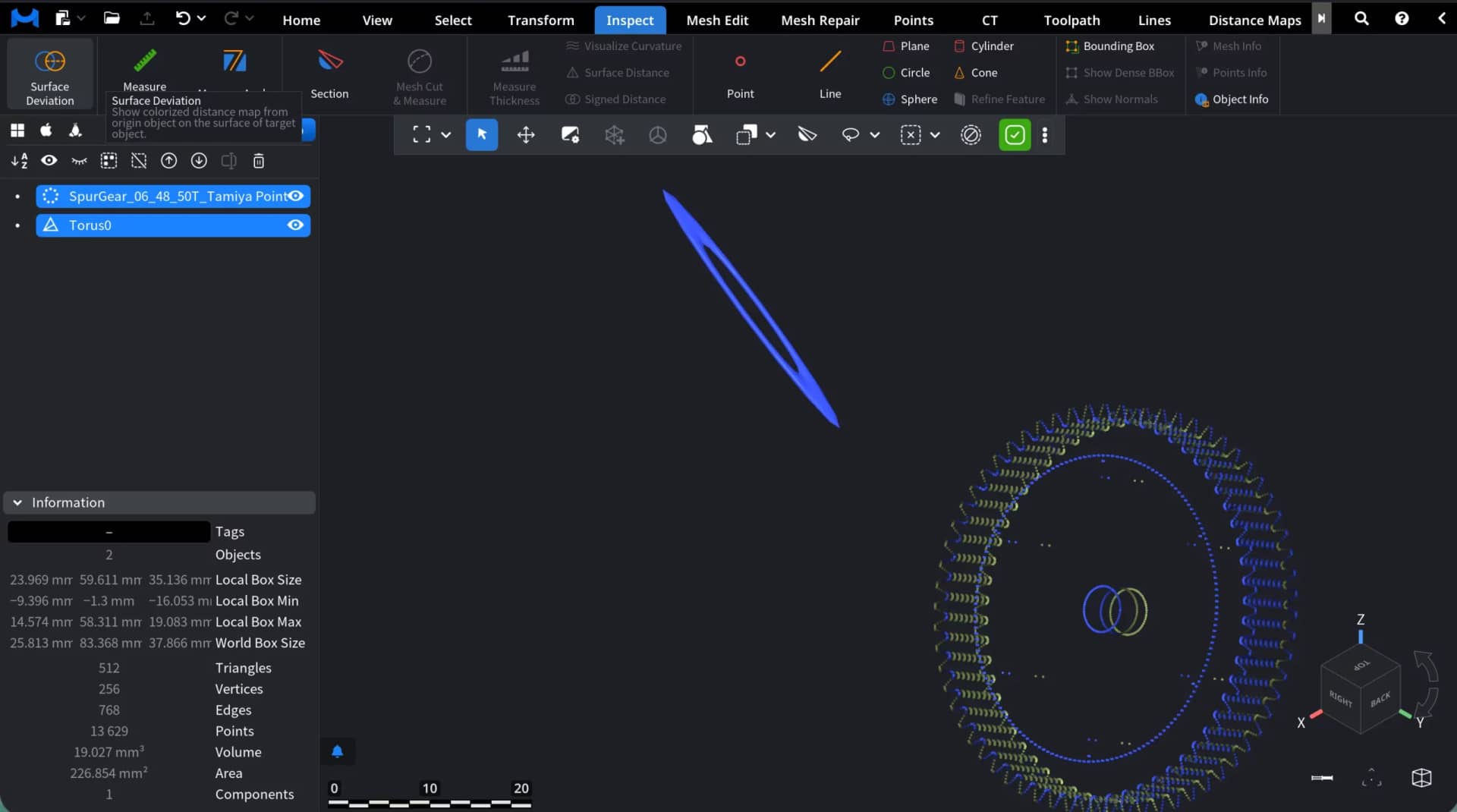Activate the move tool in viewport toolbar
This screenshot has height=812, width=1457.
coord(526,135)
